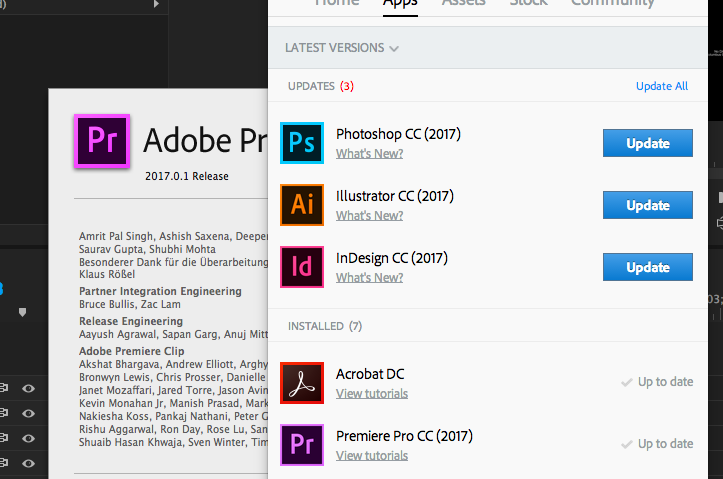The height and width of the screenshot is (479, 723).
Task: Click the Illustrator CC (2017) title
Action: 395,196
